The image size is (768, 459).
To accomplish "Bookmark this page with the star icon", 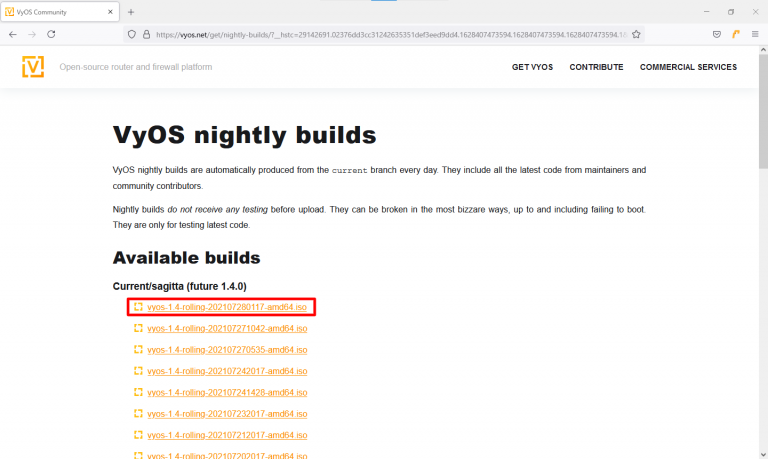I will [x=636, y=33].
